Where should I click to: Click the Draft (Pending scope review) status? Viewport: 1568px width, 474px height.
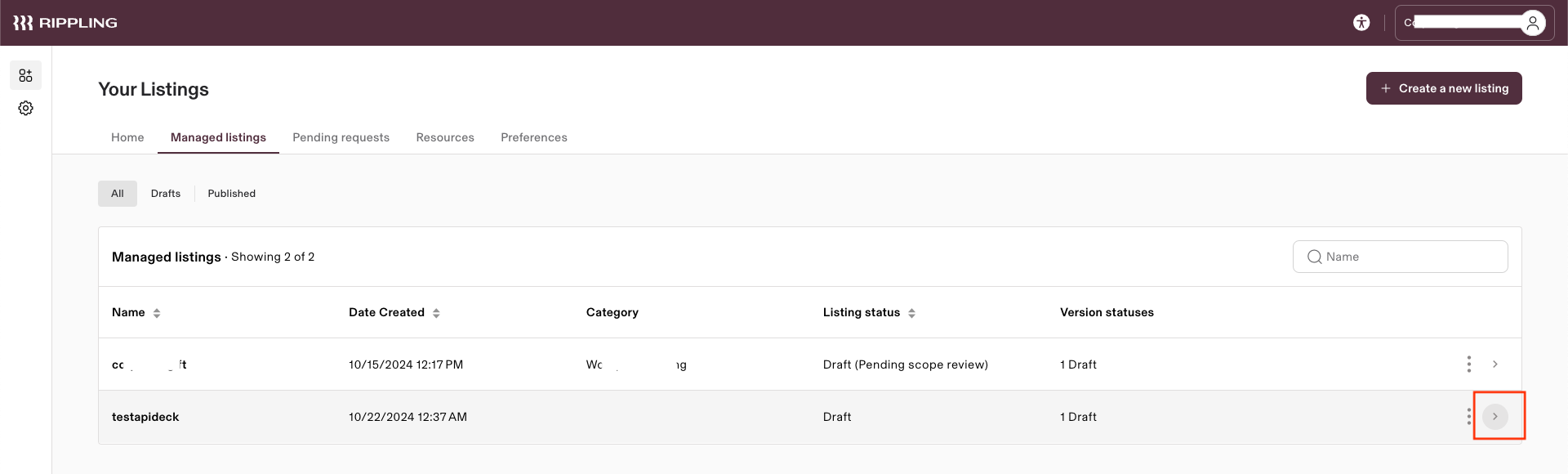pyautogui.click(x=905, y=364)
